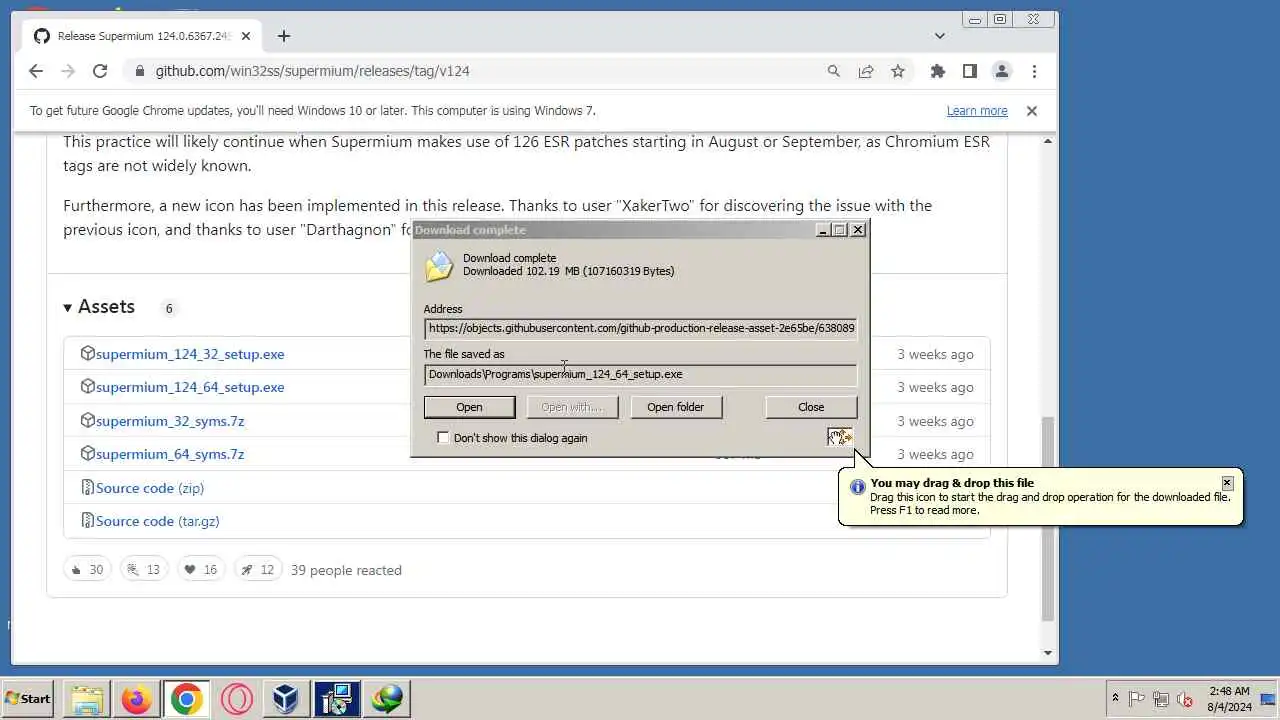Screen dimensions: 1280x720
Task: Dismiss the Chrome updates infobar
Action: click(x=1032, y=111)
